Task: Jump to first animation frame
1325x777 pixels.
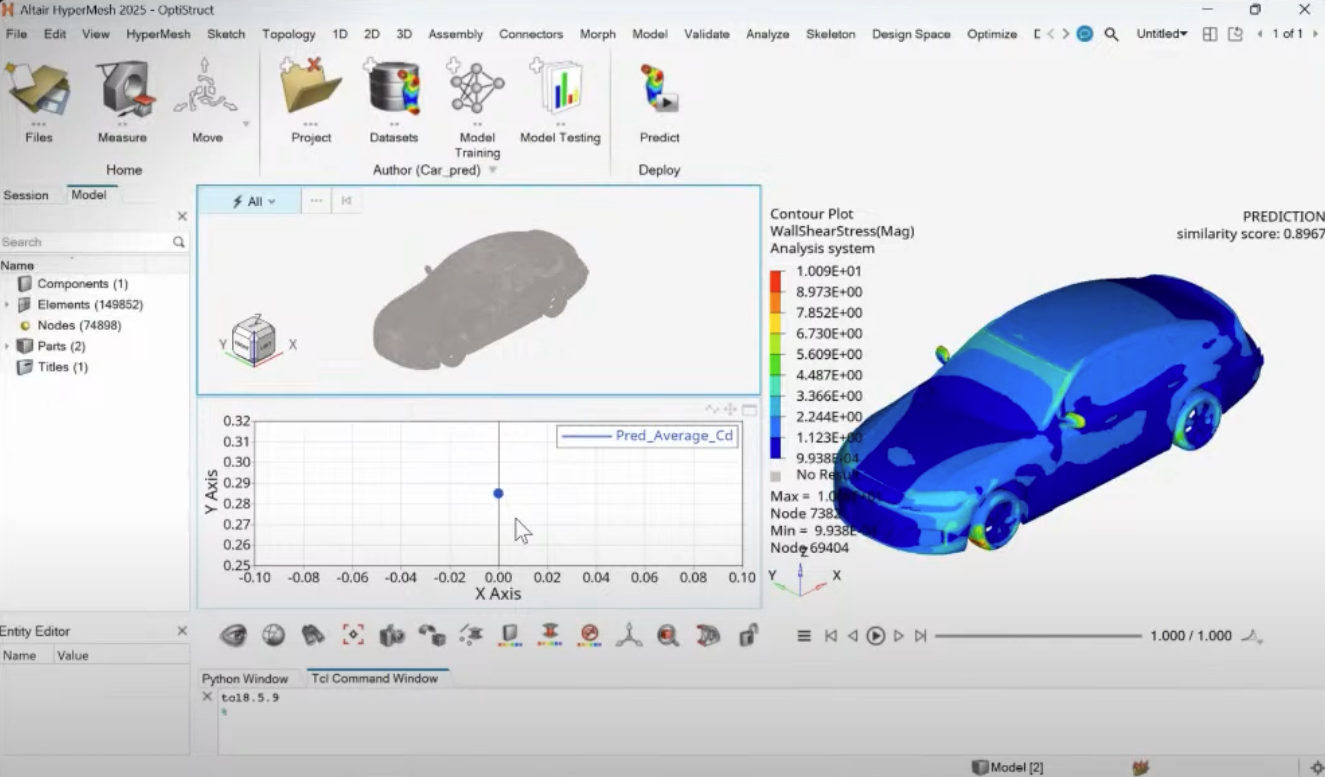Action: [x=830, y=636]
